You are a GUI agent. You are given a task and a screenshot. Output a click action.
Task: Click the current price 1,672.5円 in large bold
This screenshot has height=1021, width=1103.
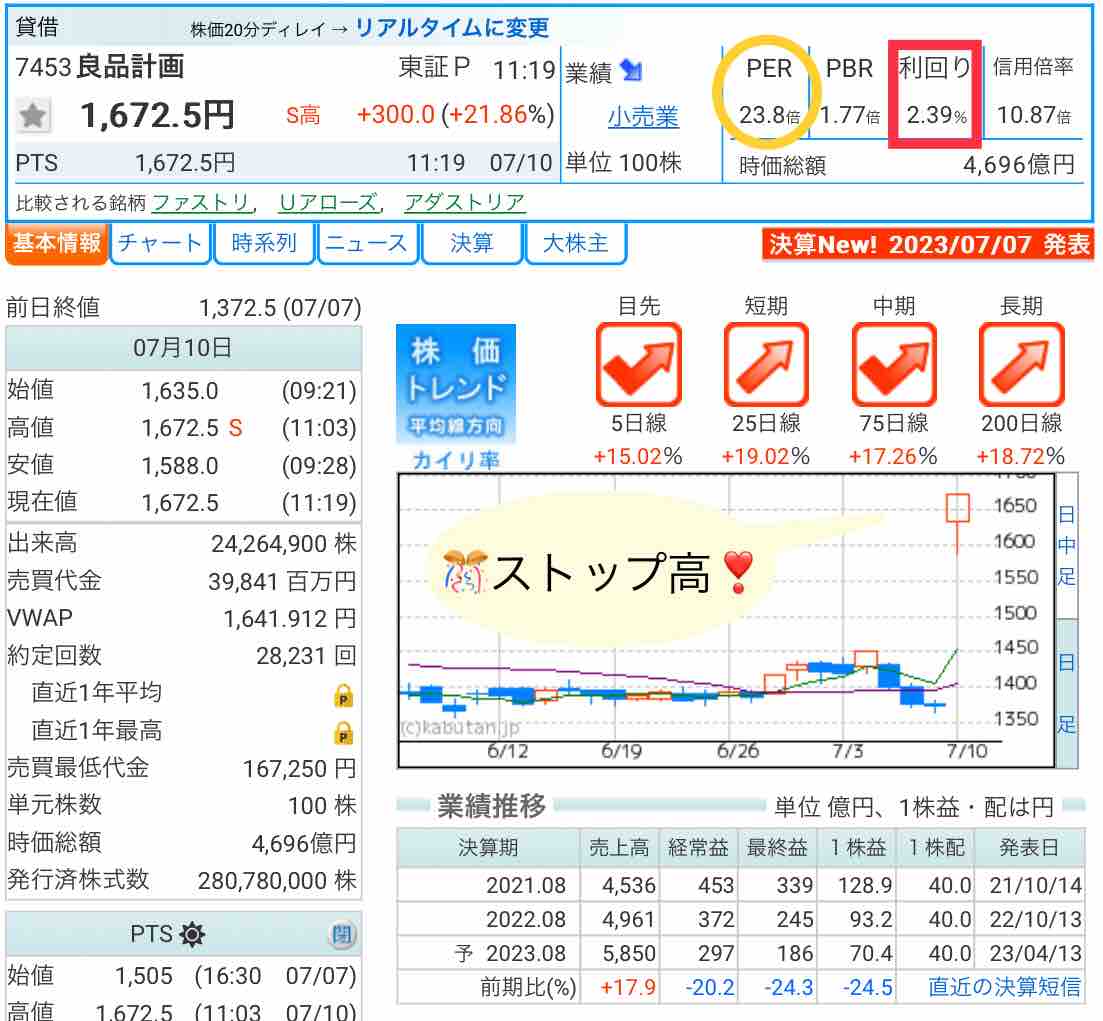(158, 115)
